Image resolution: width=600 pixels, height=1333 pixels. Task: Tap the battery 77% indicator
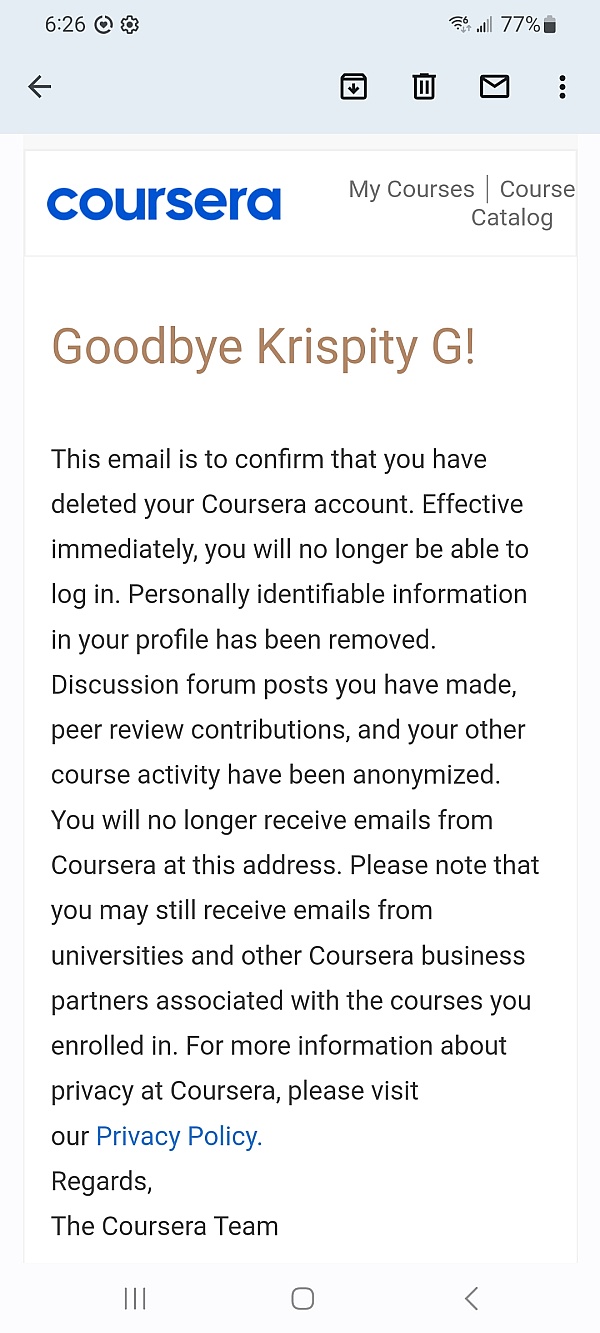[x=529, y=25]
